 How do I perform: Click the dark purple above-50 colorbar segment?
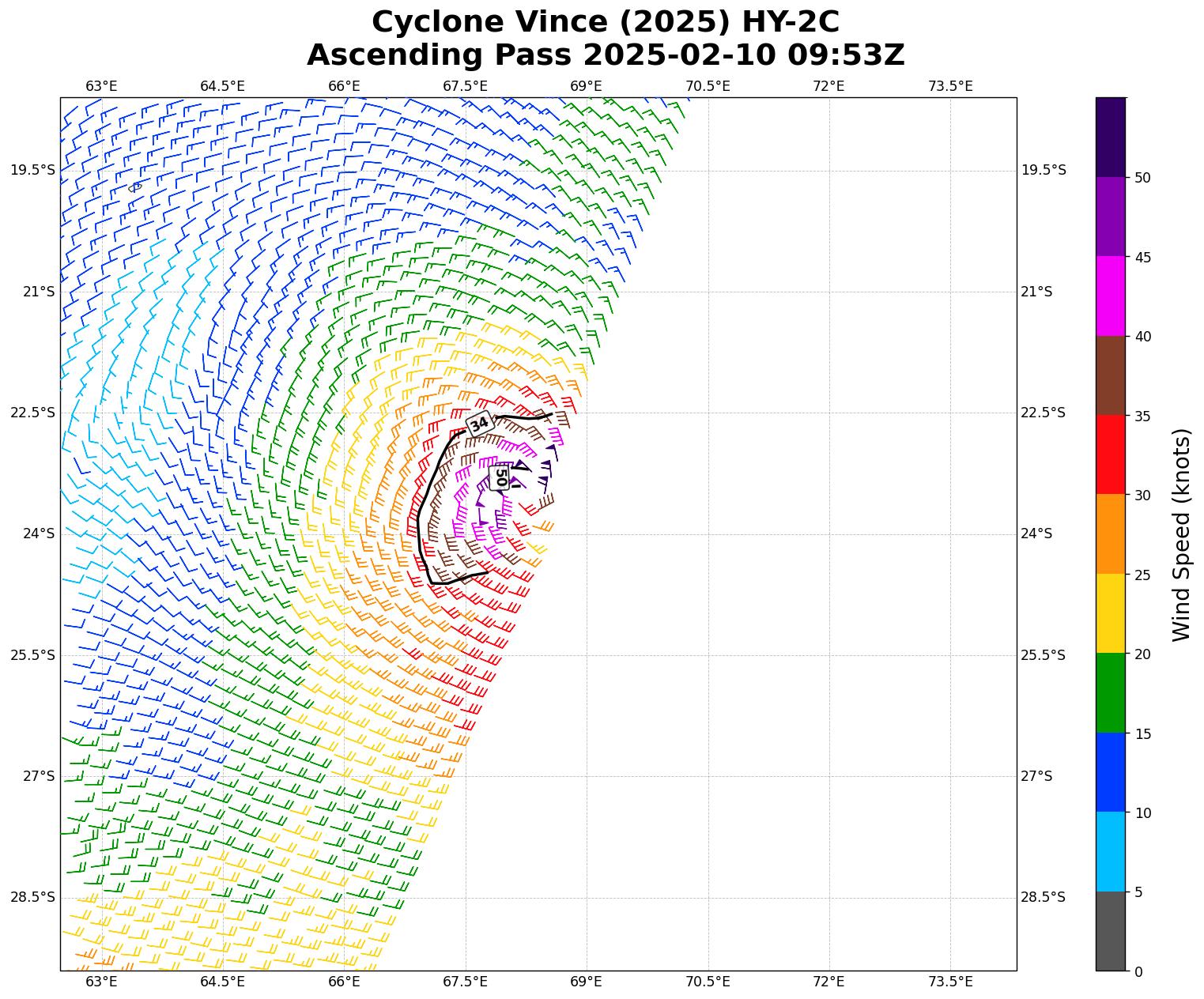1110,137
